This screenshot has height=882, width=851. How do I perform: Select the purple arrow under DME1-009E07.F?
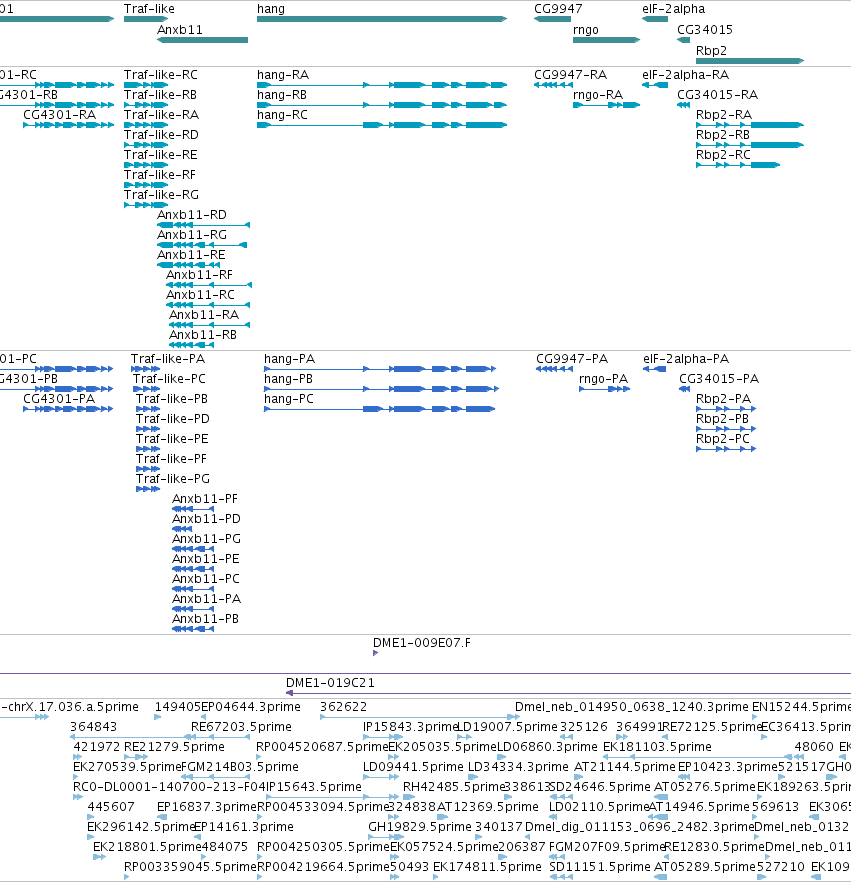[x=375, y=653]
